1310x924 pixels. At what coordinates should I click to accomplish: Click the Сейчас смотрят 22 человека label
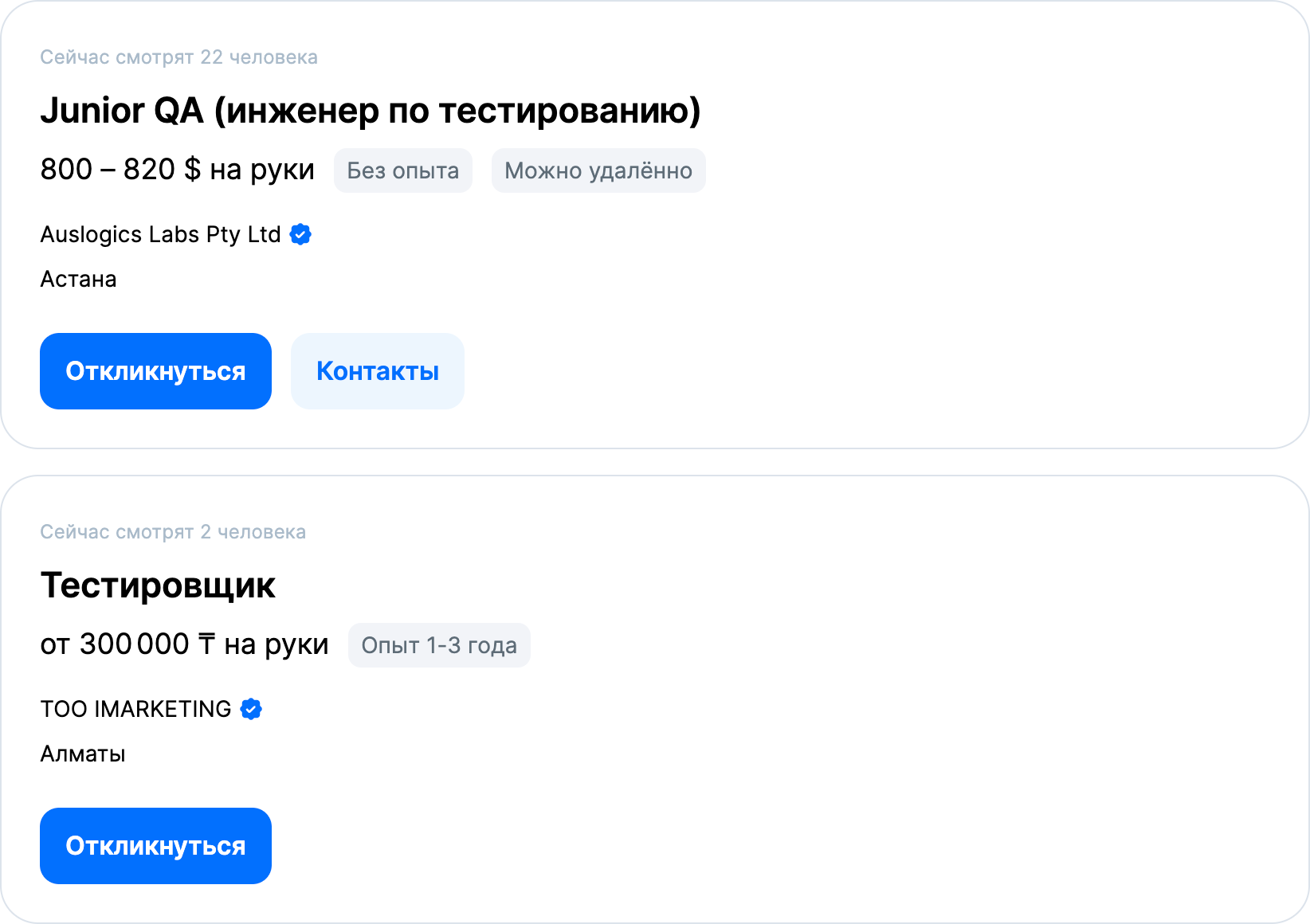click(x=178, y=57)
